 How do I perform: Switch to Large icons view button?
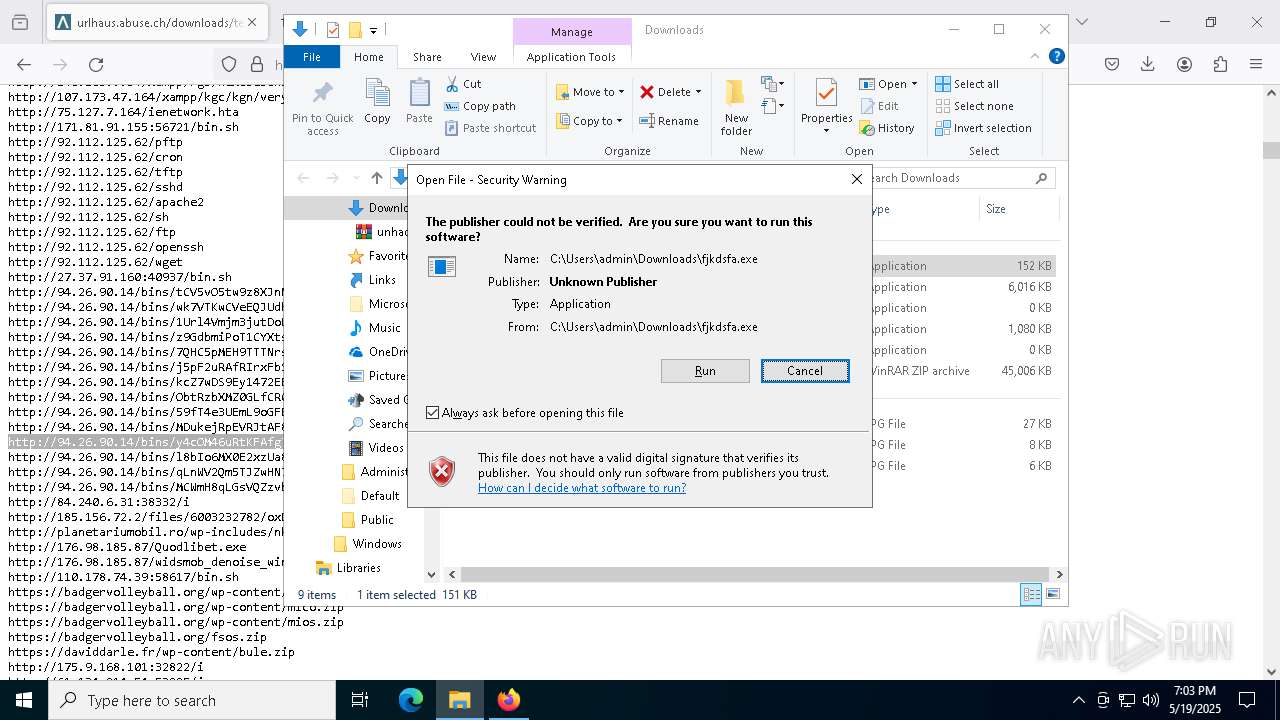pyautogui.click(x=1052, y=594)
